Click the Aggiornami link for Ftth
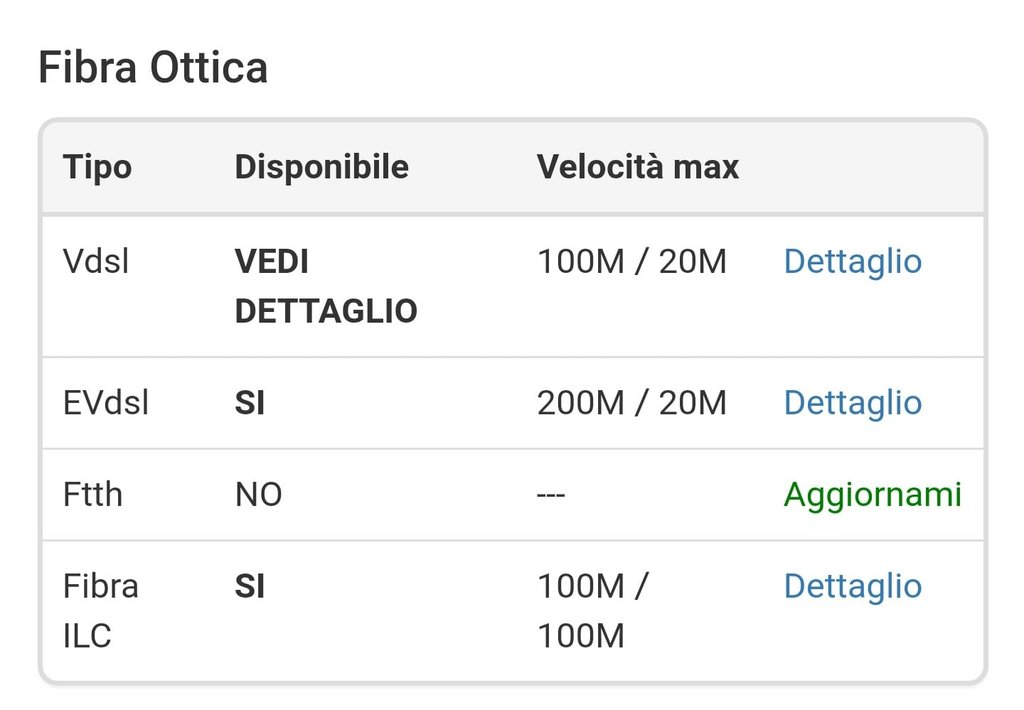Image resolution: width=1024 pixels, height=710 pixels. [872, 495]
